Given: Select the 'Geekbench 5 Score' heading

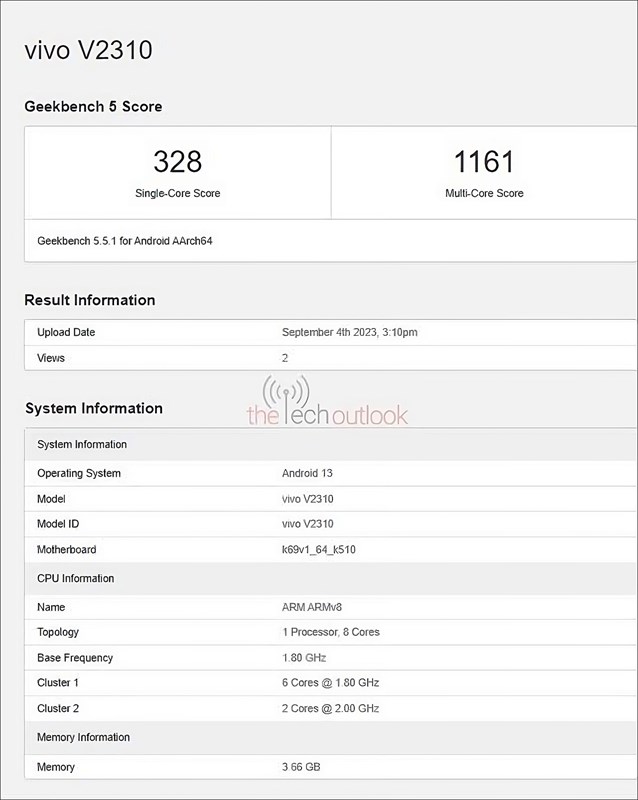Looking at the screenshot, I should [x=93, y=106].
